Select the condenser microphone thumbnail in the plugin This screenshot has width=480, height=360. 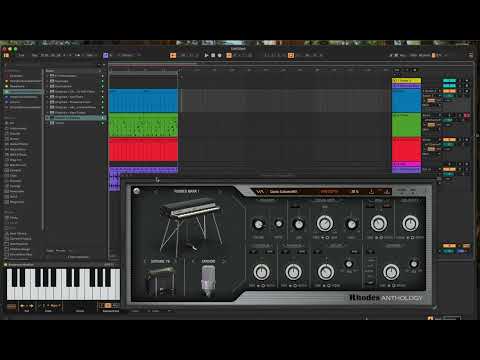tap(208, 281)
